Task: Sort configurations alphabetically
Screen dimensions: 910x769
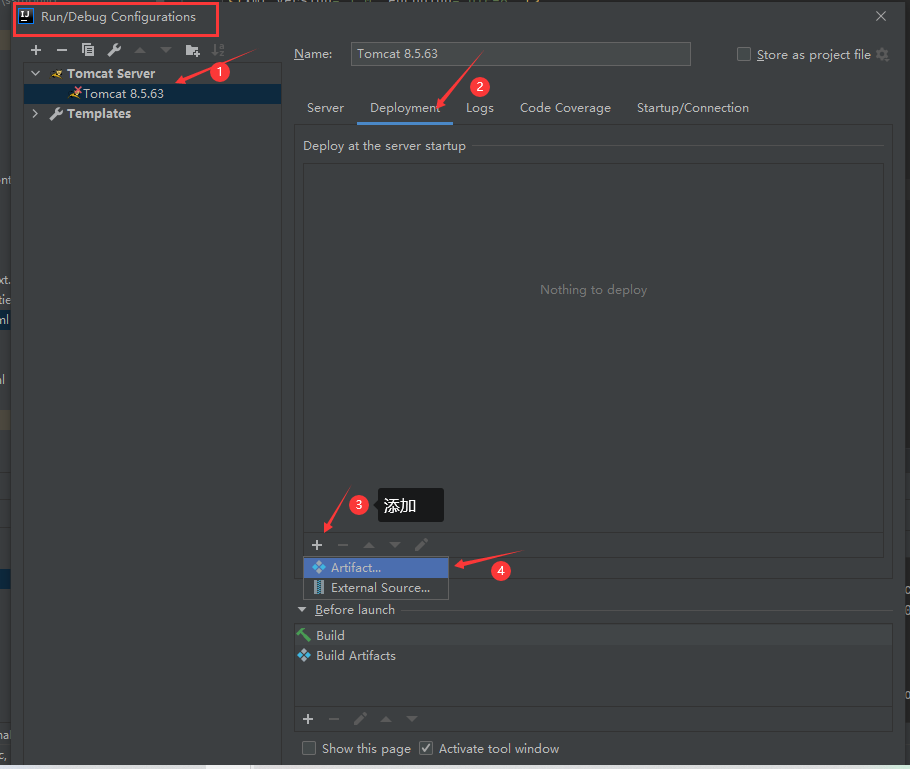Action: tap(218, 50)
